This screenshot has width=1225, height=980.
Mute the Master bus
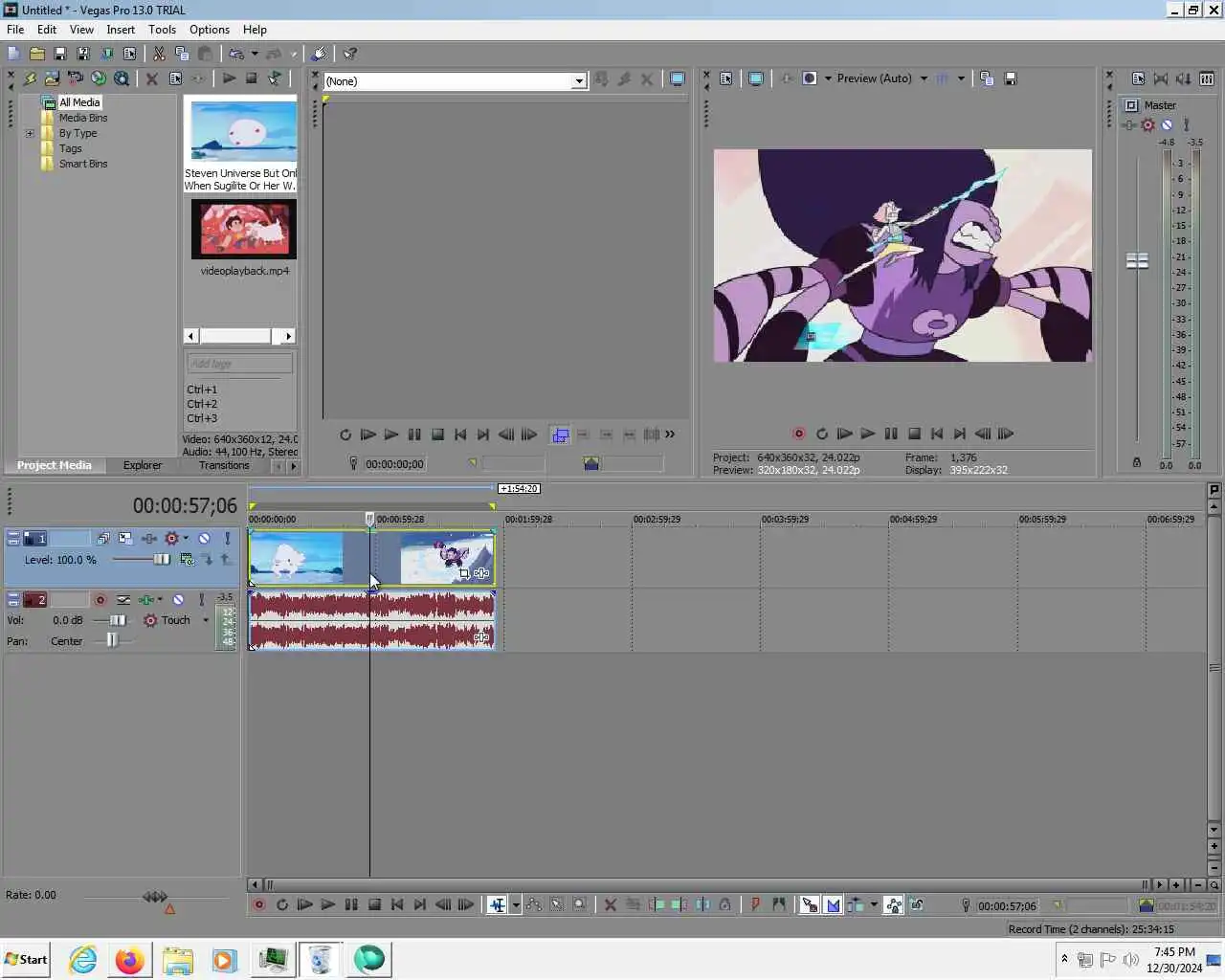[1167, 124]
